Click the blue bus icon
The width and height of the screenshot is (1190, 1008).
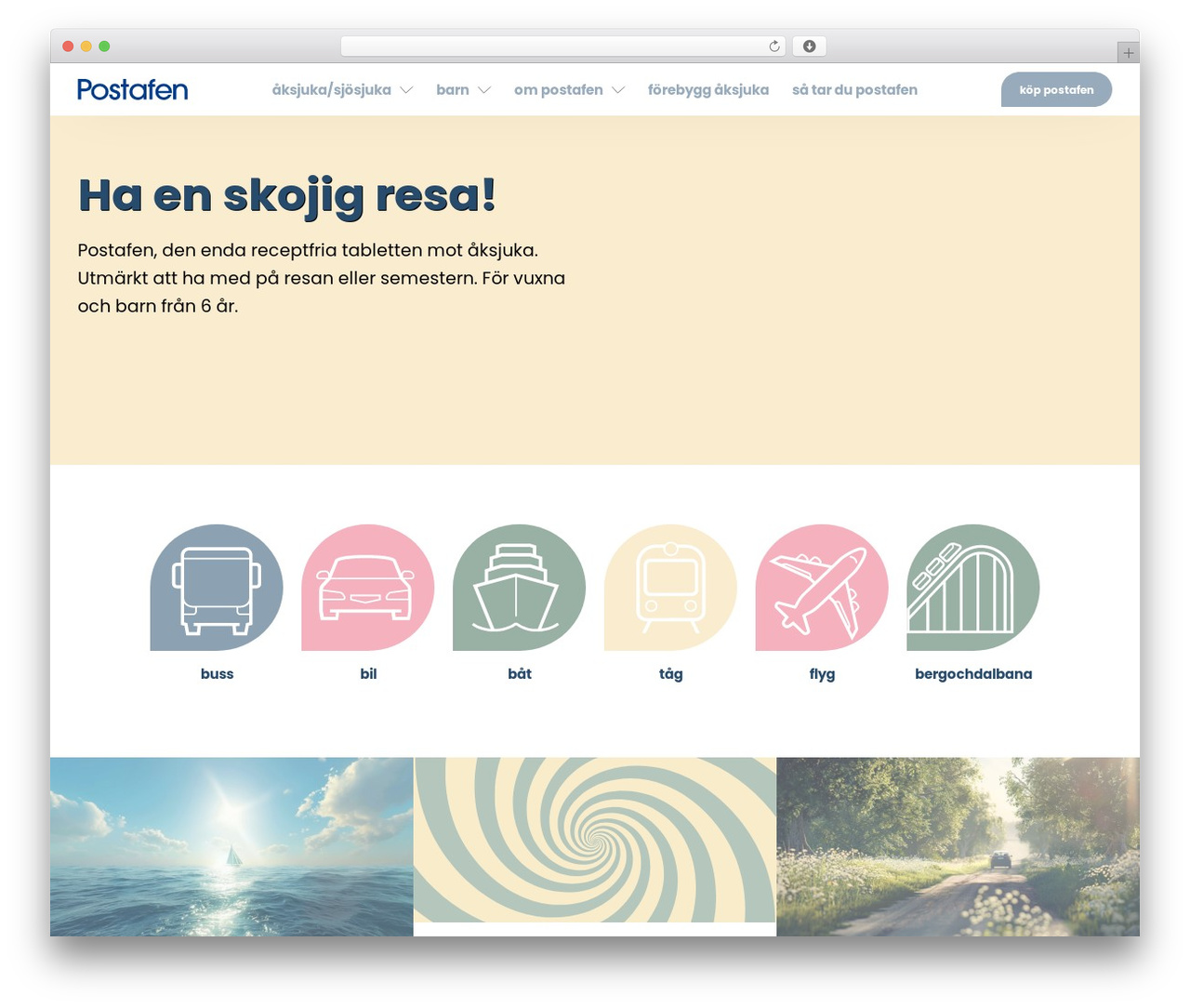pyautogui.click(x=217, y=588)
